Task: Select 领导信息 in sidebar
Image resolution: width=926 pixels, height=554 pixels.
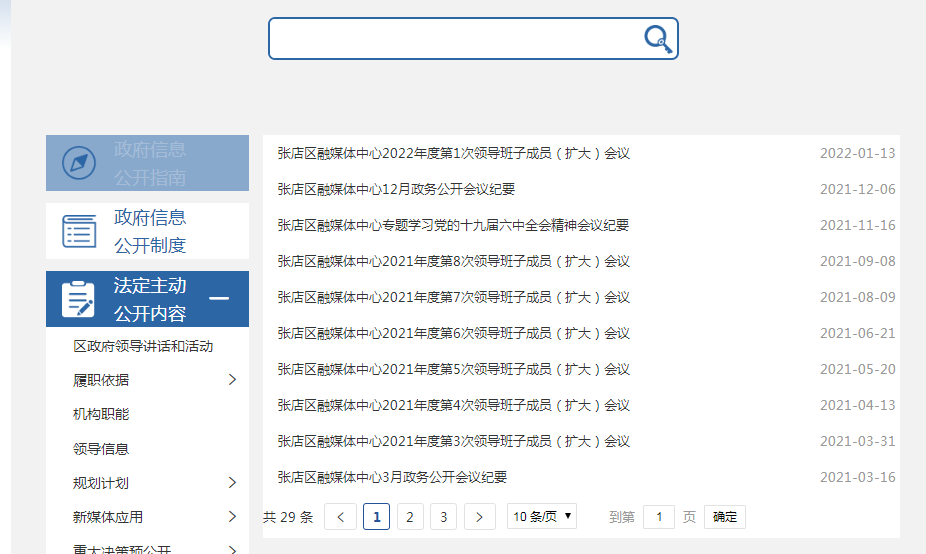Action: tap(101, 449)
